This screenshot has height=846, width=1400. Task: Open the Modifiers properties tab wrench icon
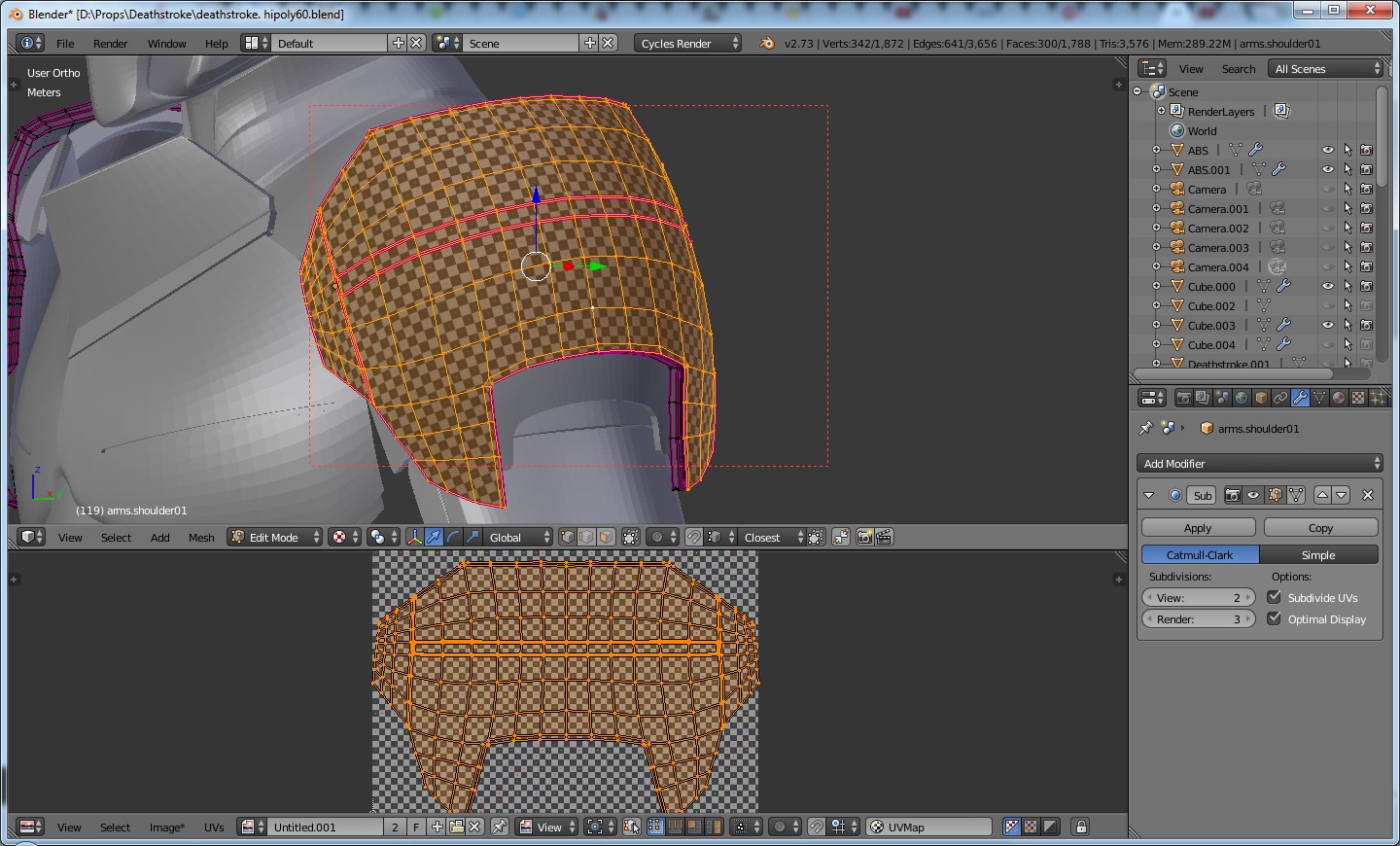pos(1300,398)
